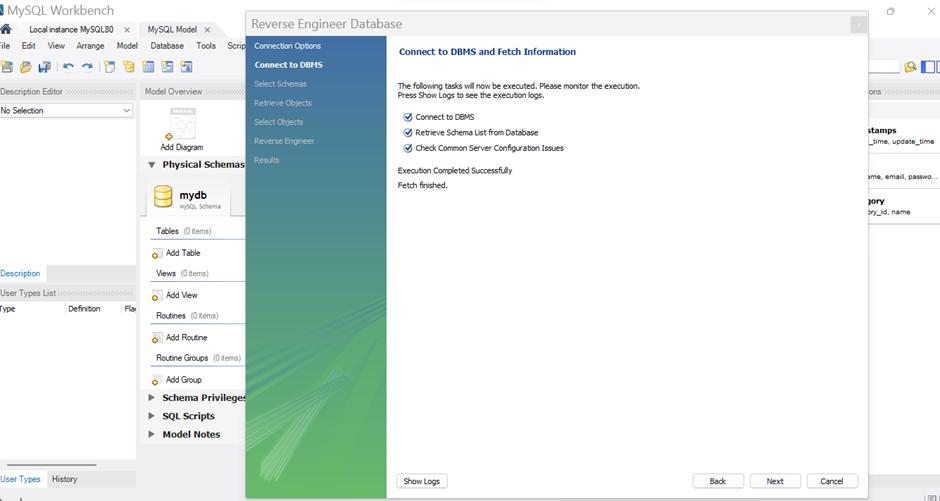Click the Show Logs button
This screenshot has height=501, width=940.
click(421, 481)
